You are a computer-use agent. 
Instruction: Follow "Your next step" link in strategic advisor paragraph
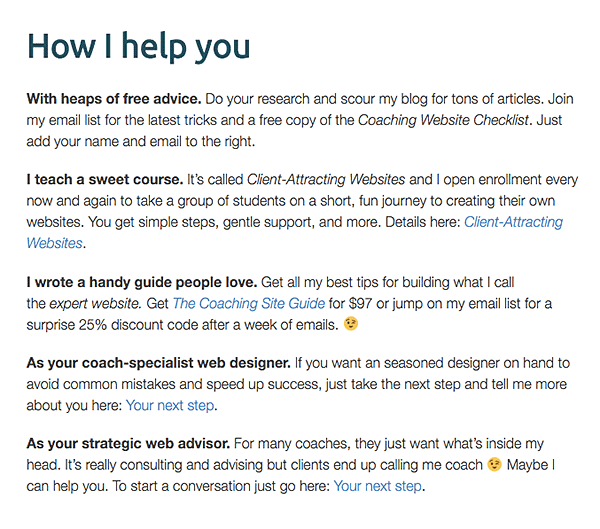click(378, 486)
